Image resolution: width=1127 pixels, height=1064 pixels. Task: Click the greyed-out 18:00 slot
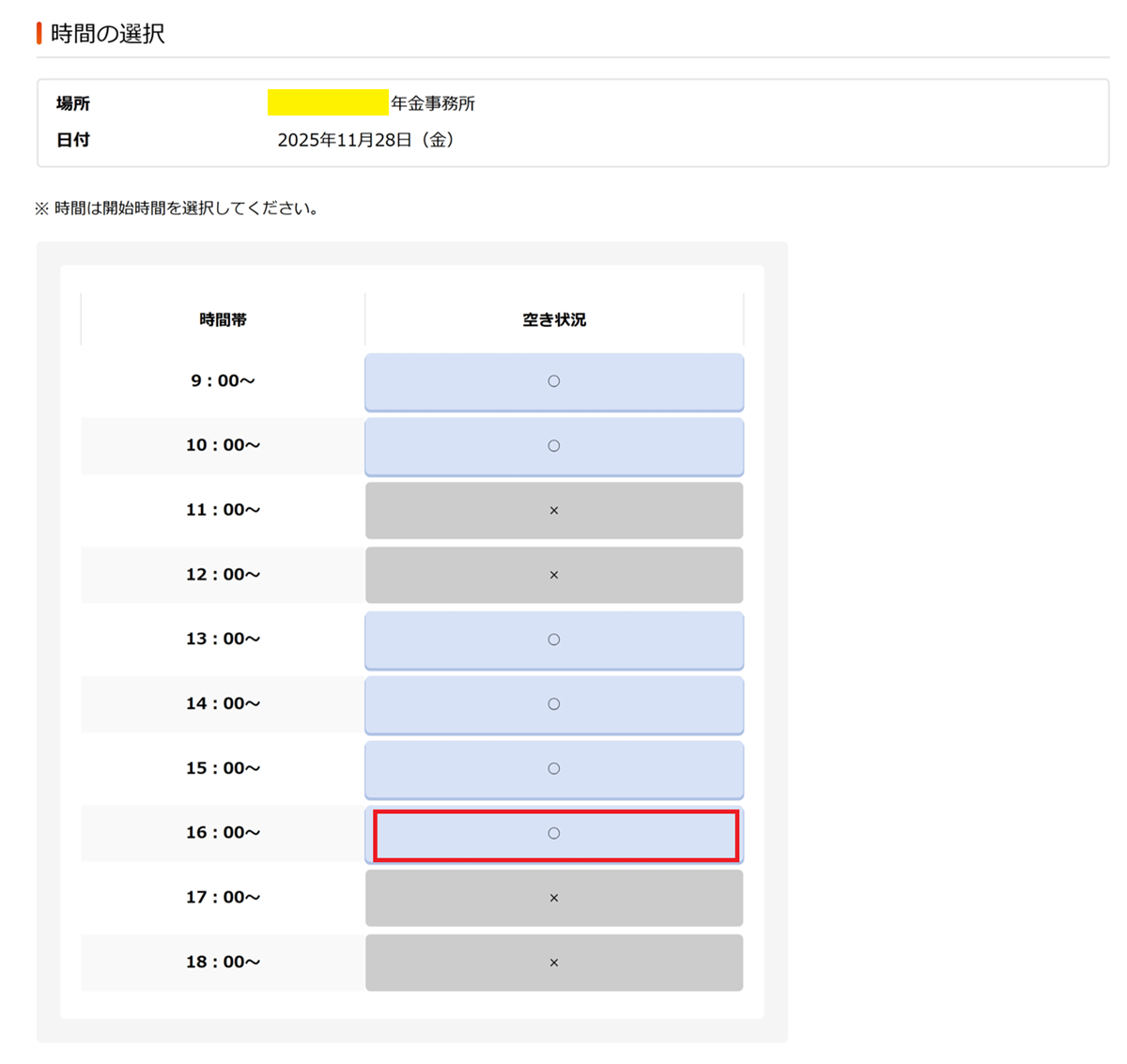pos(553,963)
